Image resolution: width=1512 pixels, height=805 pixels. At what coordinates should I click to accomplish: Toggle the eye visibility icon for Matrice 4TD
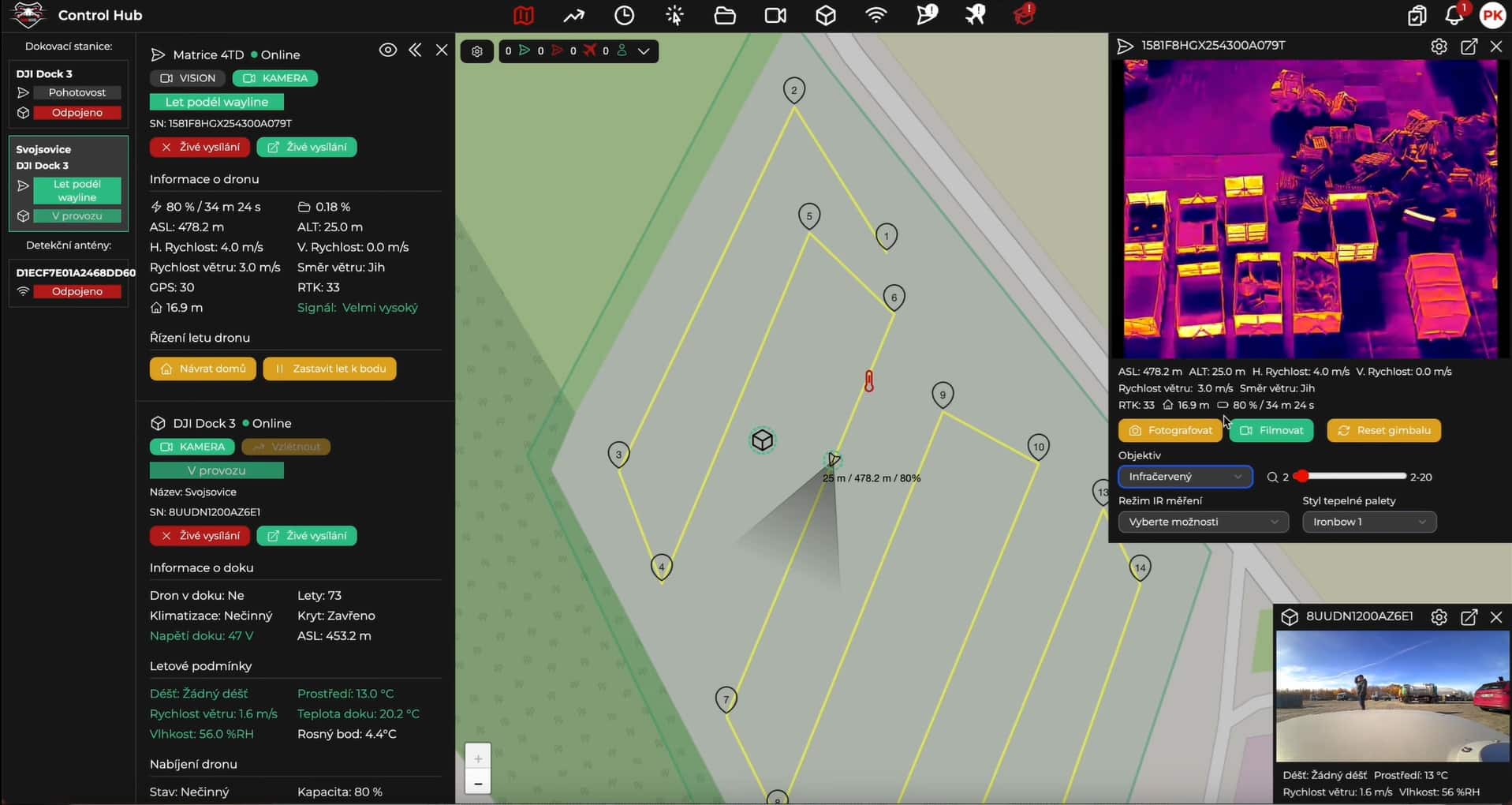pyautogui.click(x=387, y=51)
